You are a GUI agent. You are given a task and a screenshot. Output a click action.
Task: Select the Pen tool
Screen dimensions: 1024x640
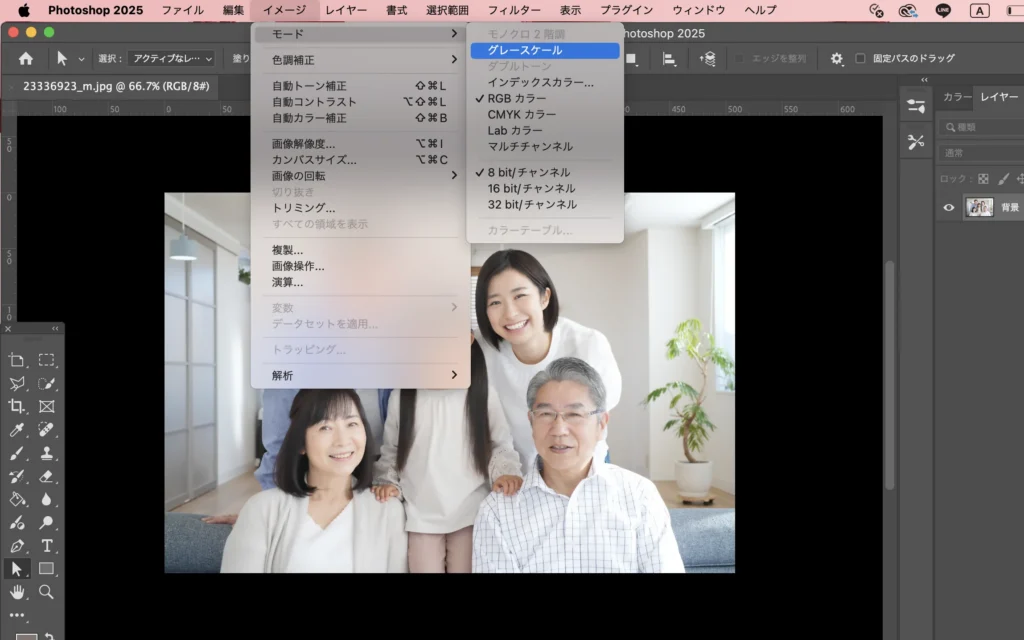pos(17,546)
